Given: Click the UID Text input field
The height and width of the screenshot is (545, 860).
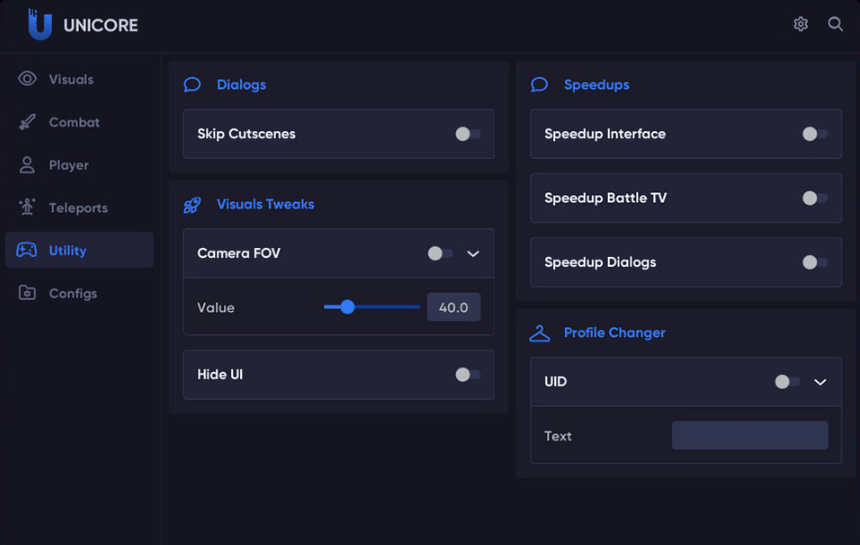Looking at the screenshot, I should (750, 435).
